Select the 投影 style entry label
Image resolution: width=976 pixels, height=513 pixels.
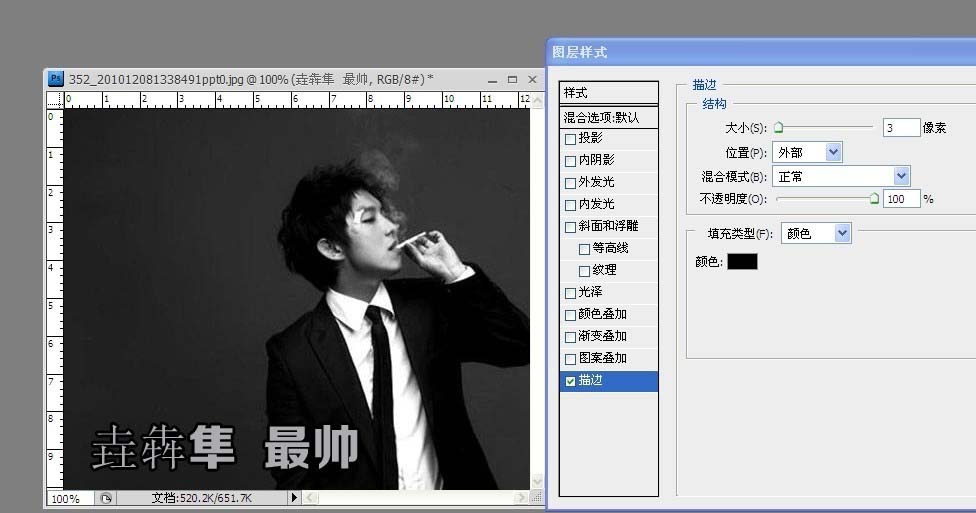click(590, 138)
